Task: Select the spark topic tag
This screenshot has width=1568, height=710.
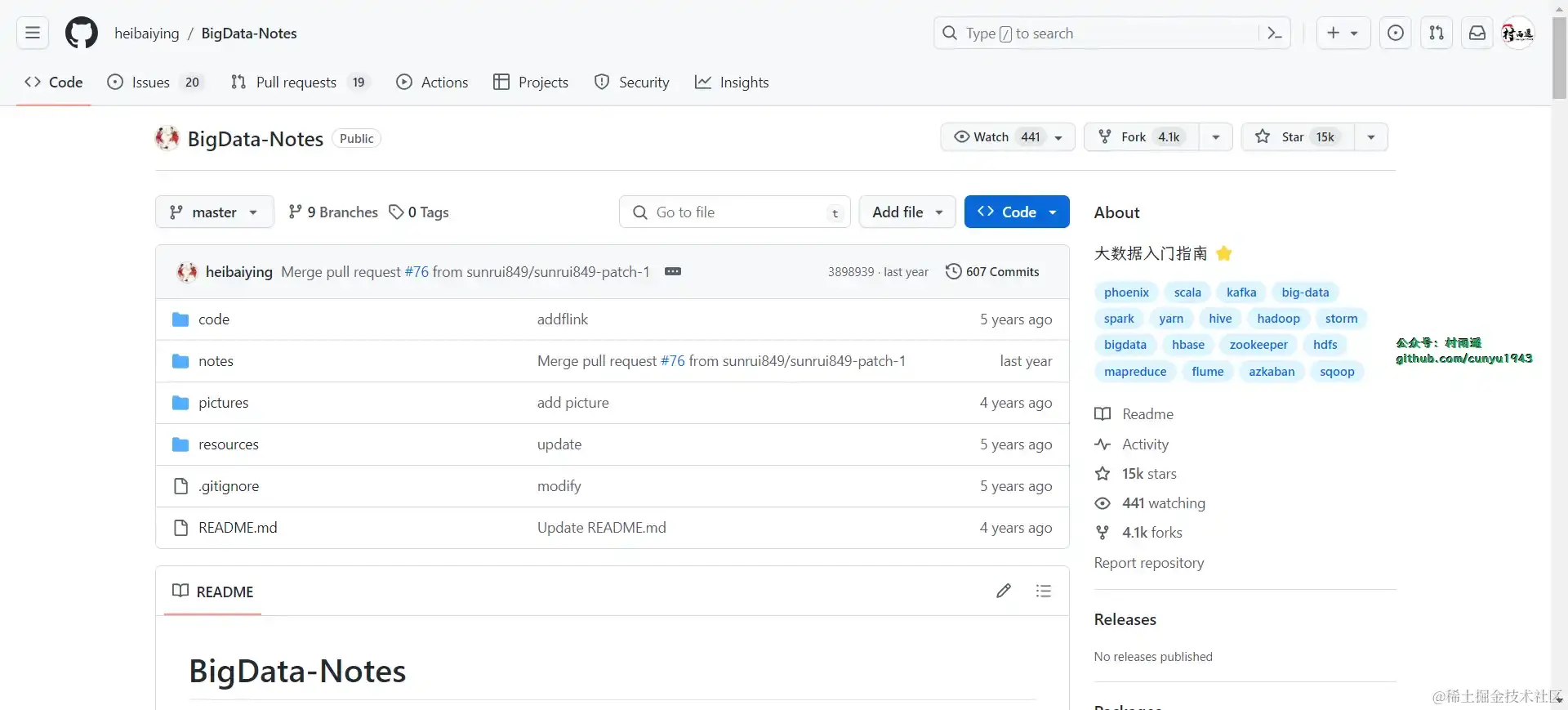Action: pyautogui.click(x=1119, y=319)
